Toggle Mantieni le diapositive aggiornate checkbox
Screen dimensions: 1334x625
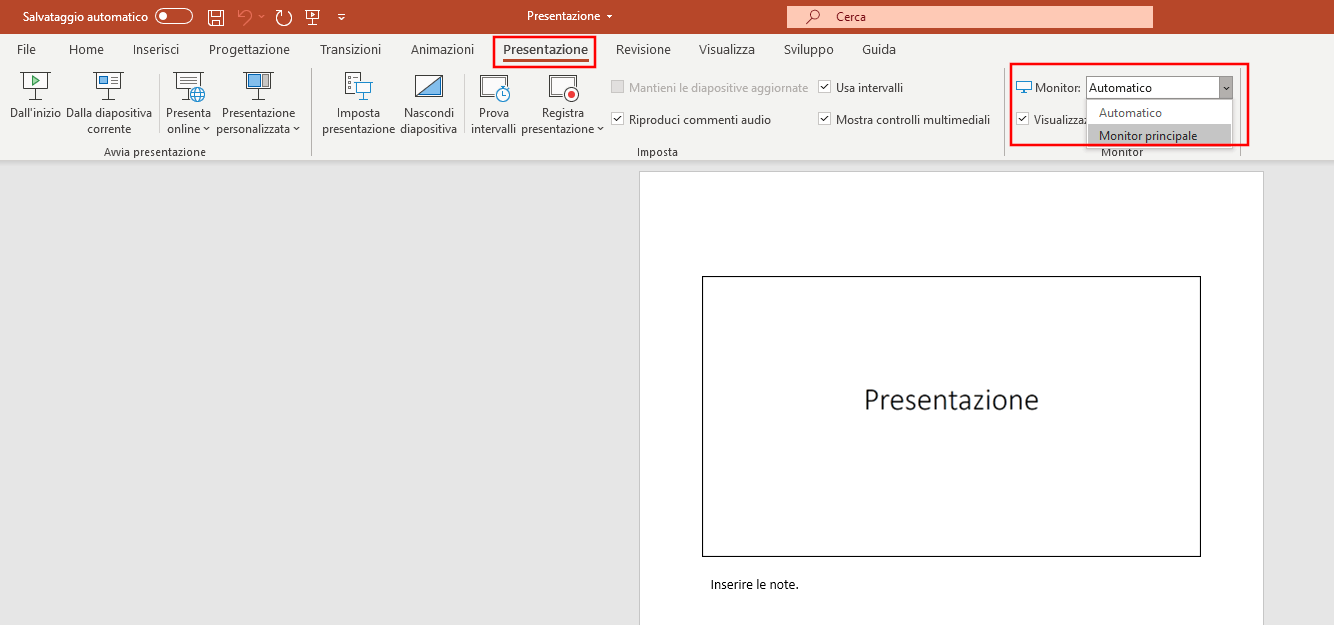(617, 88)
